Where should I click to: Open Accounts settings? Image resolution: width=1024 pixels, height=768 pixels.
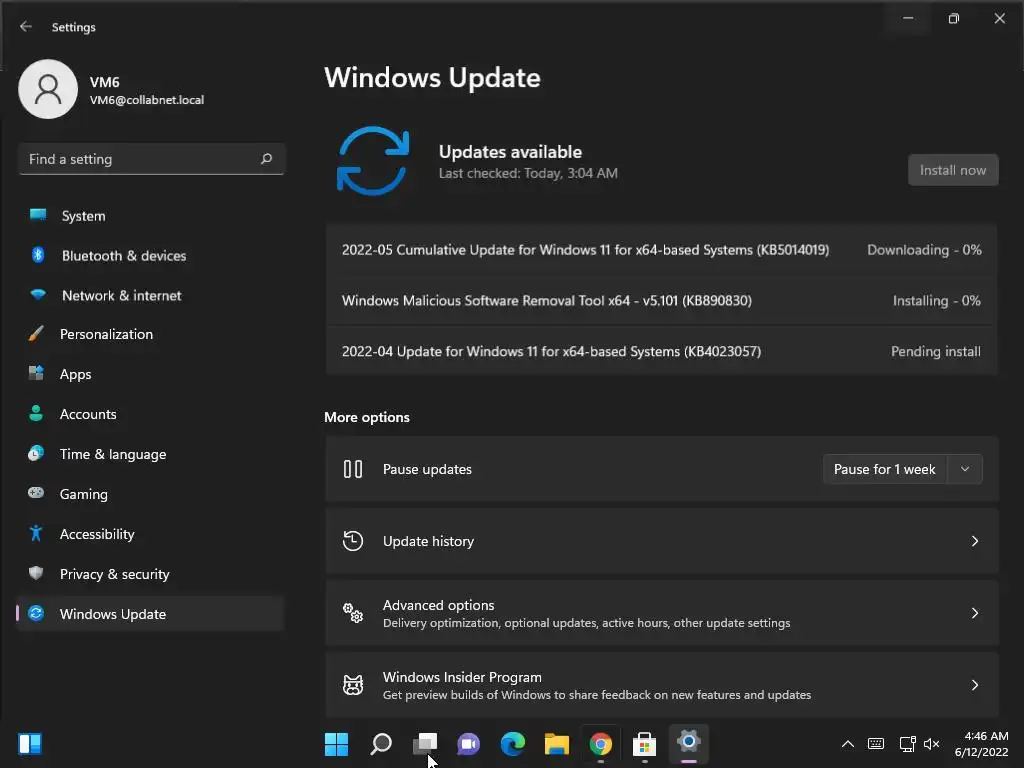(150, 414)
